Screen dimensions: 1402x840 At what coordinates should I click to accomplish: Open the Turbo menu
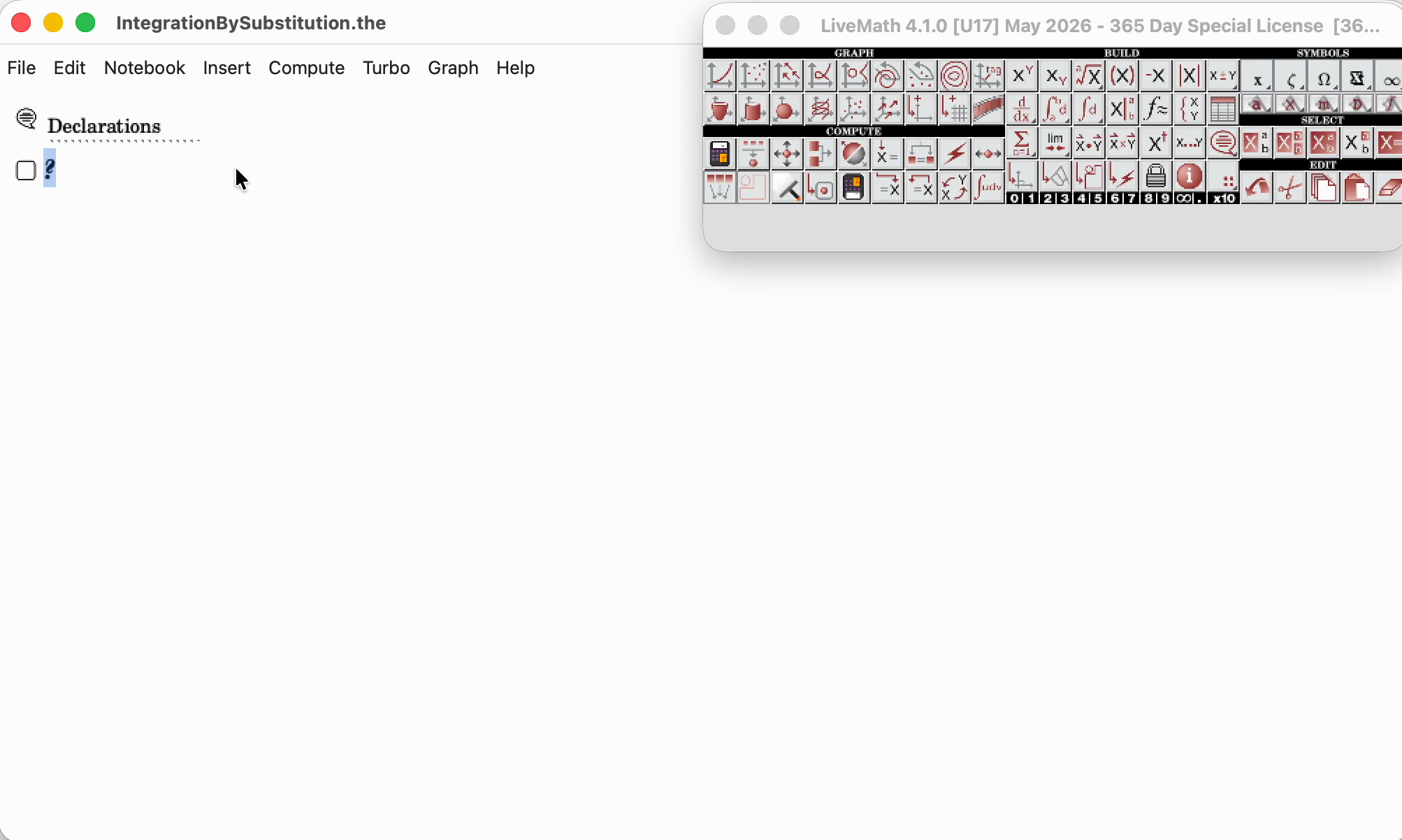pyautogui.click(x=386, y=68)
